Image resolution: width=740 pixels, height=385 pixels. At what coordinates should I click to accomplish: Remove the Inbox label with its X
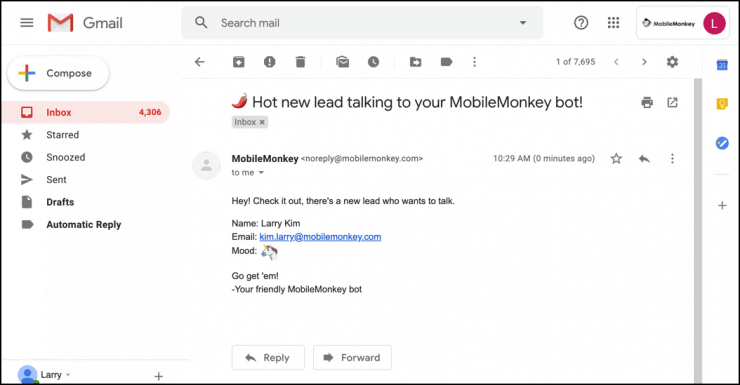262,122
